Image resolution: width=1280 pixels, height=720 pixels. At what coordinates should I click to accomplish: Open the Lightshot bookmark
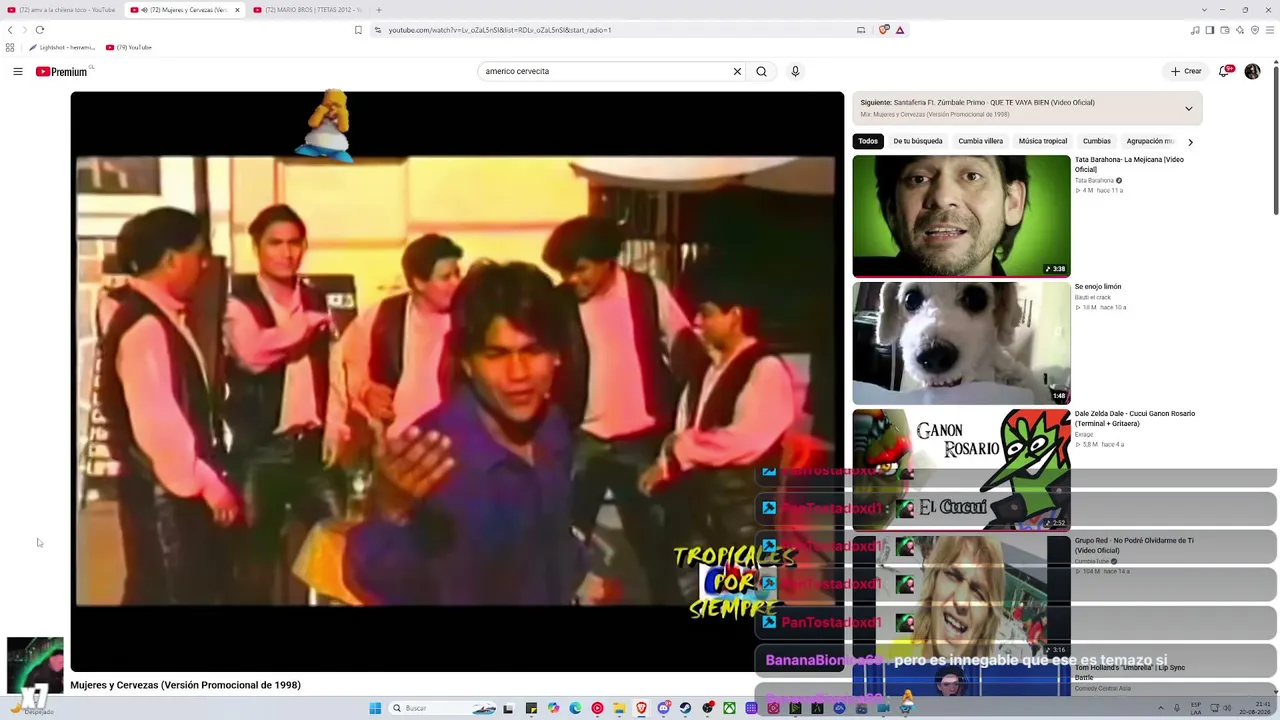62,47
